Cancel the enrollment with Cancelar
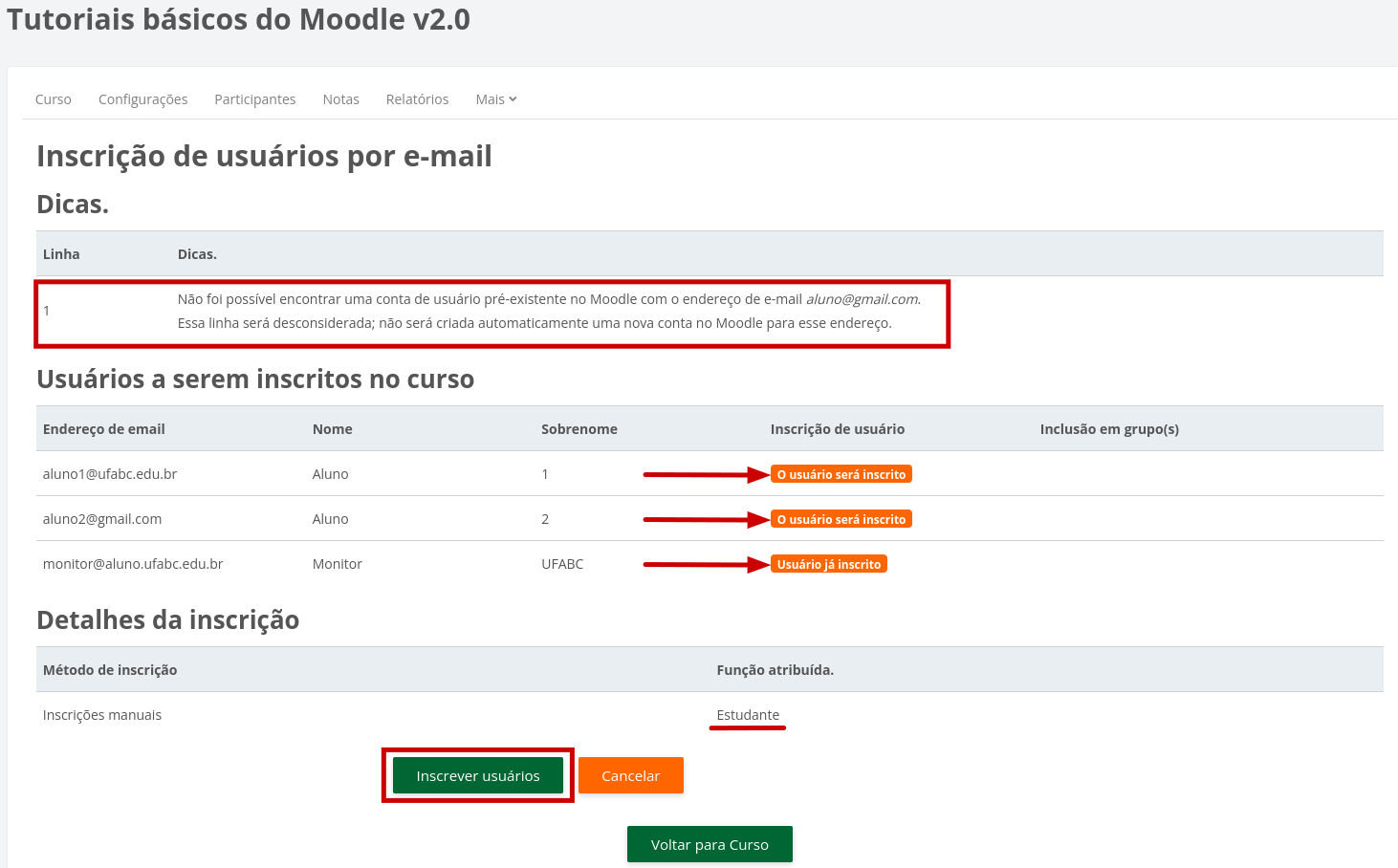The height and width of the screenshot is (868, 1398). tap(631, 775)
